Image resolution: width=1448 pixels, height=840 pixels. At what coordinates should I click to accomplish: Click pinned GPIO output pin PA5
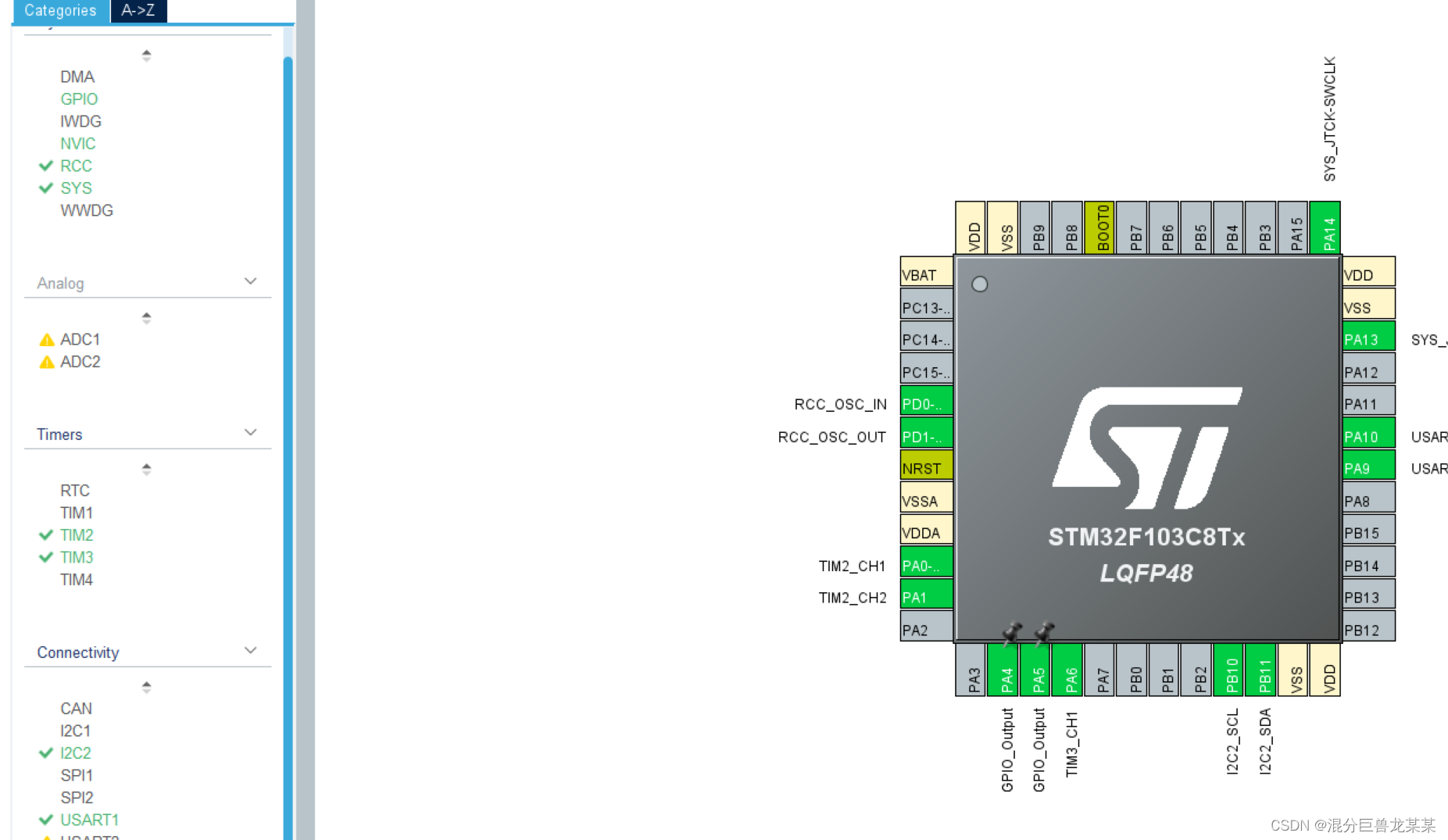point(1035,670)
